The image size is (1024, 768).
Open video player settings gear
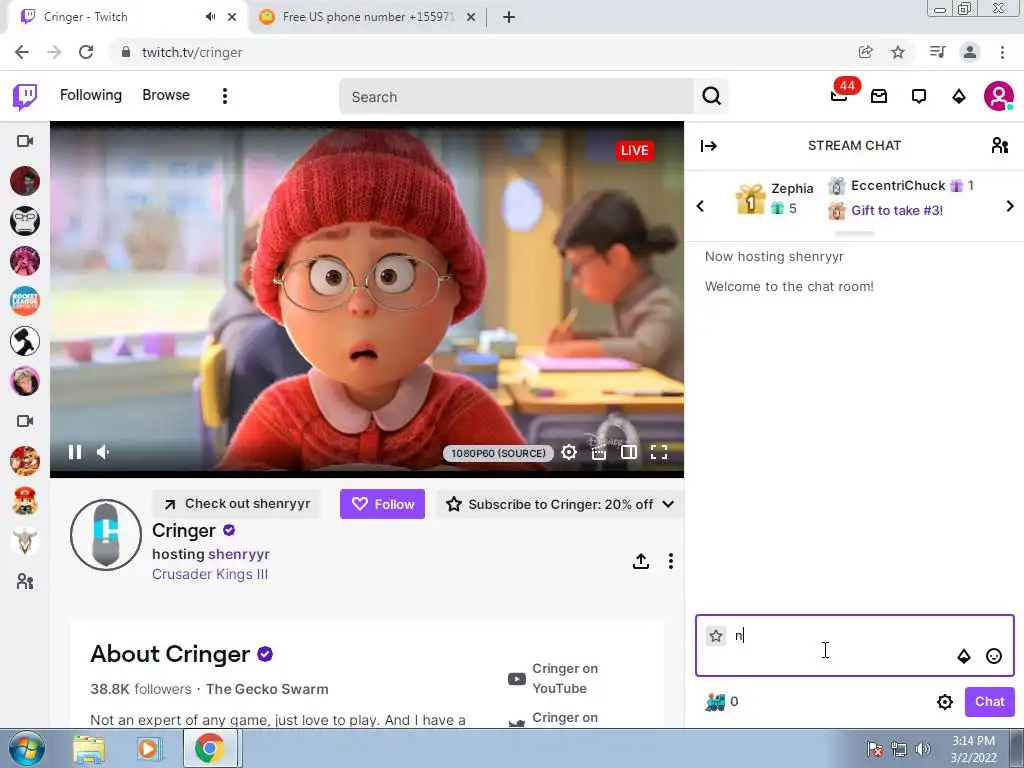click(569, 452)
